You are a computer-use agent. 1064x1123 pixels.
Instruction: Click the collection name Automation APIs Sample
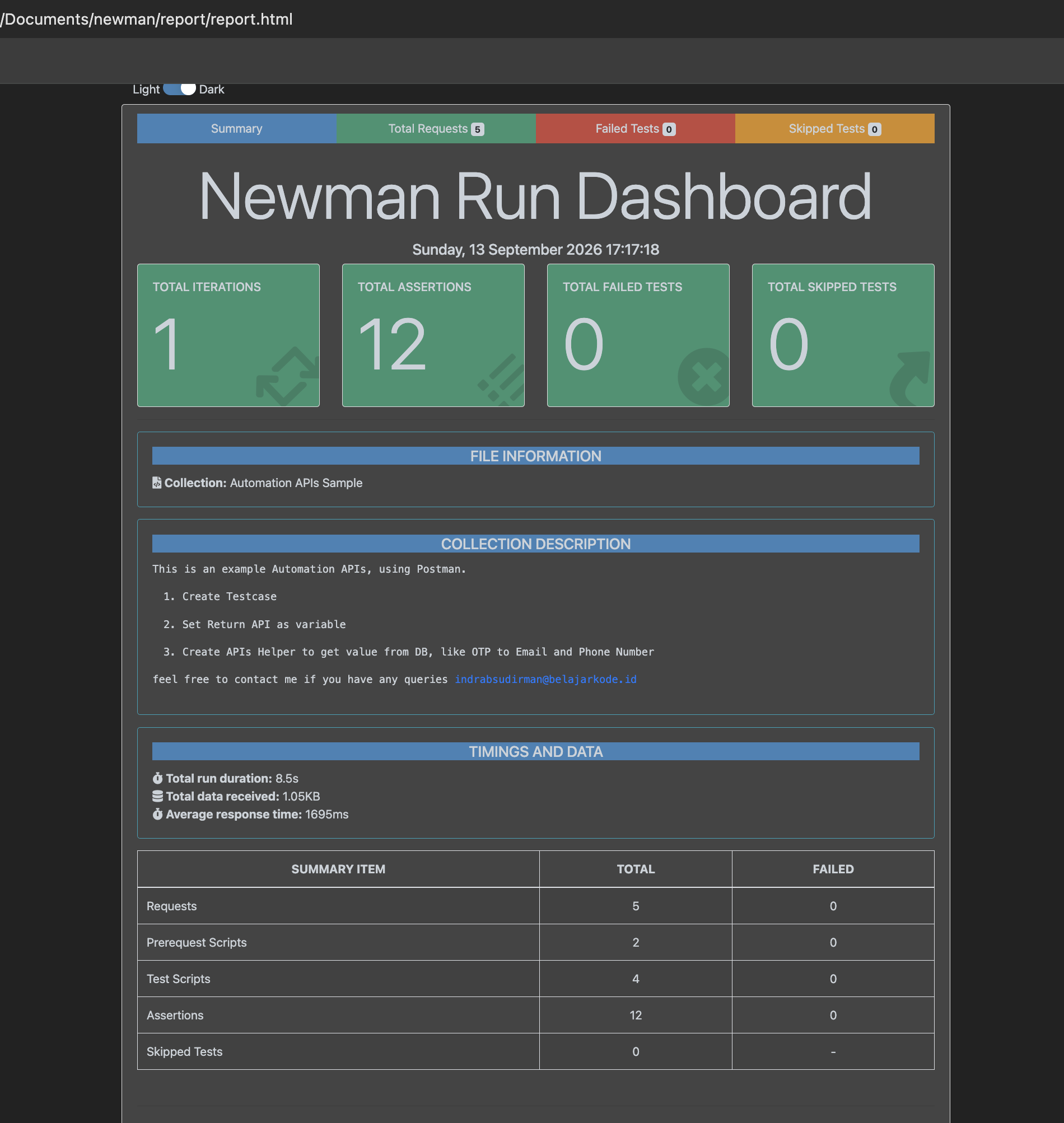coord(296,483)
